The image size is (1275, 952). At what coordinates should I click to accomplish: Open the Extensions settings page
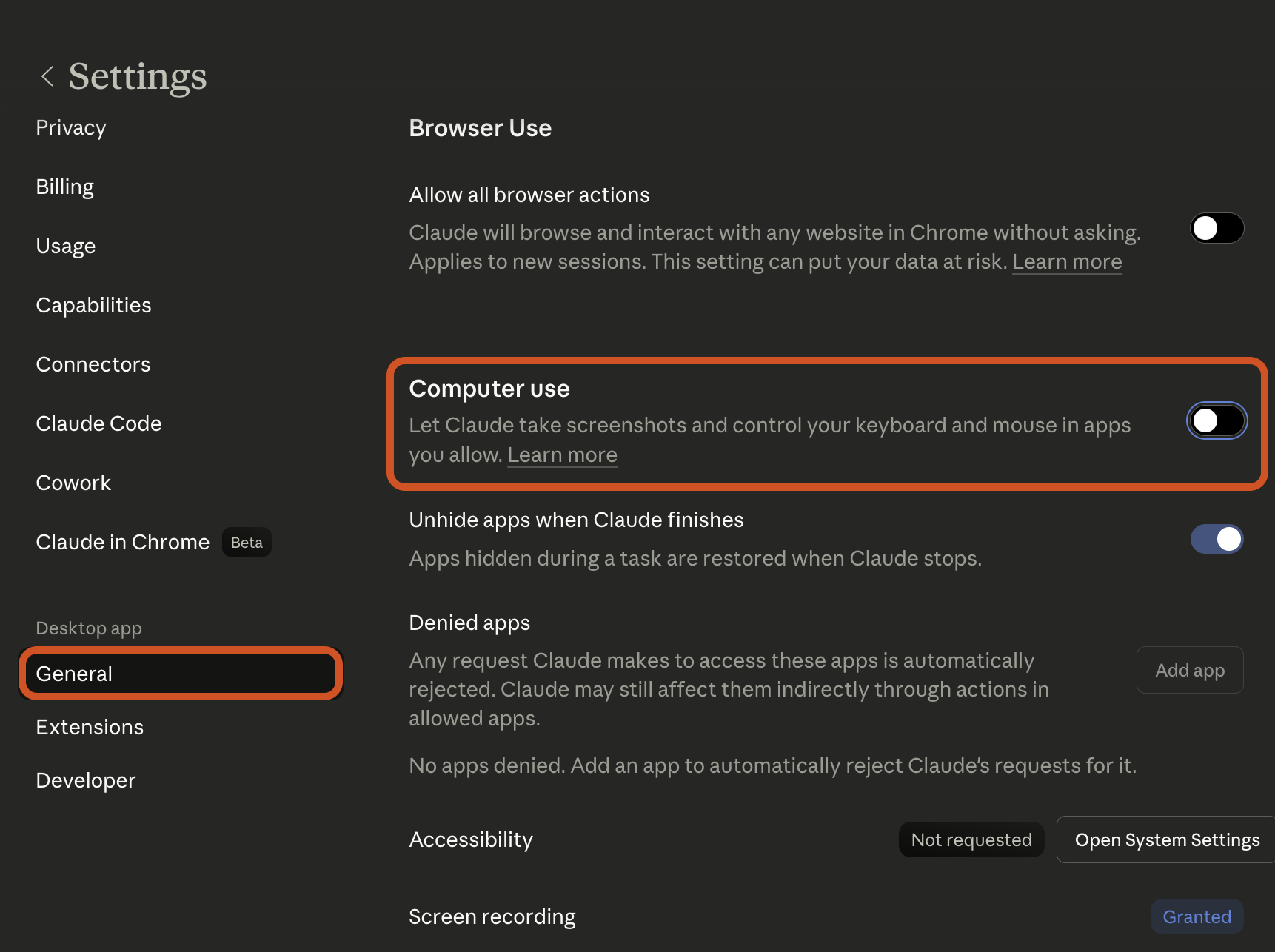click(x=90, y=728)
